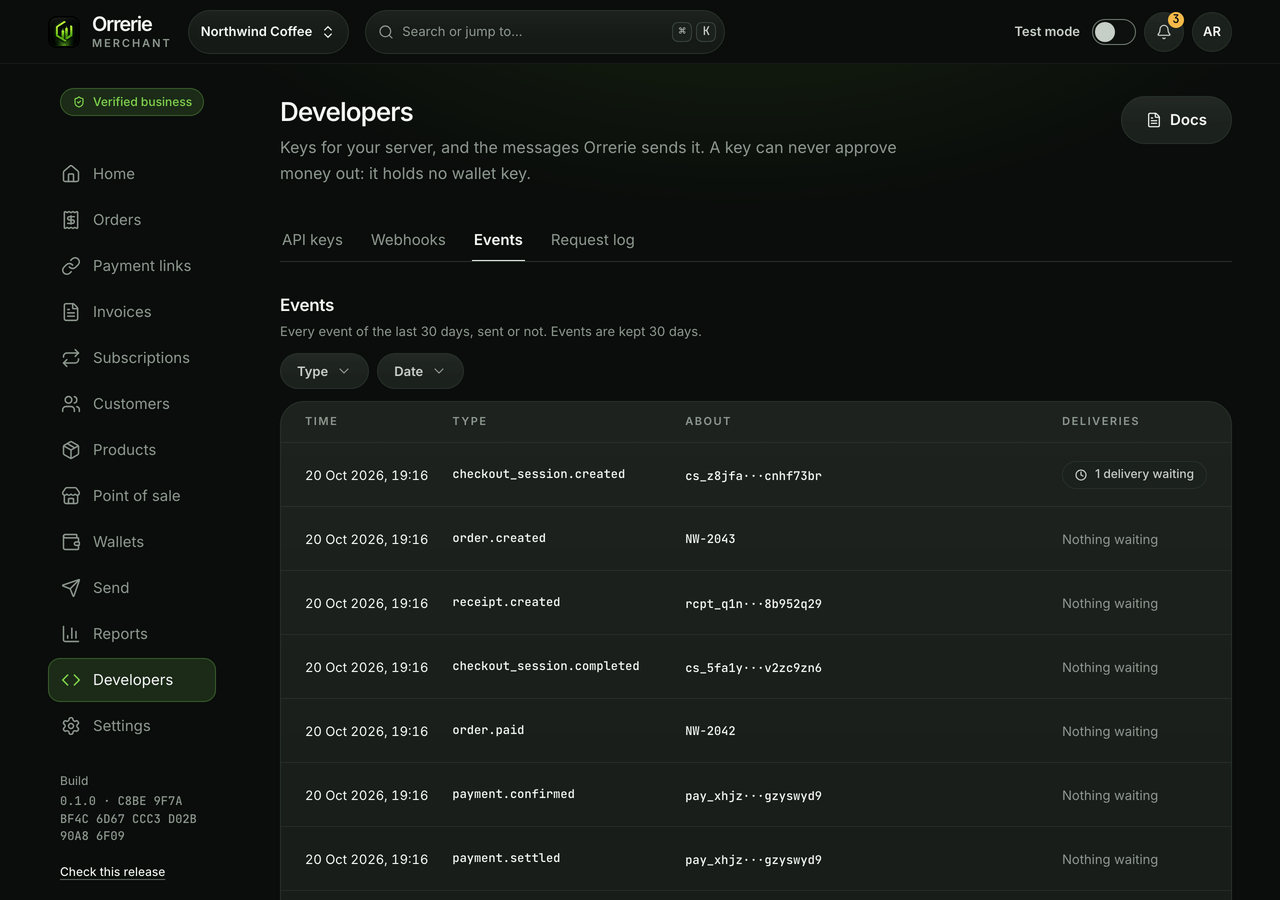Click the Settings gear icon
The height and width of the screenshot is (900, 1280).
click(x=71, y=726)
